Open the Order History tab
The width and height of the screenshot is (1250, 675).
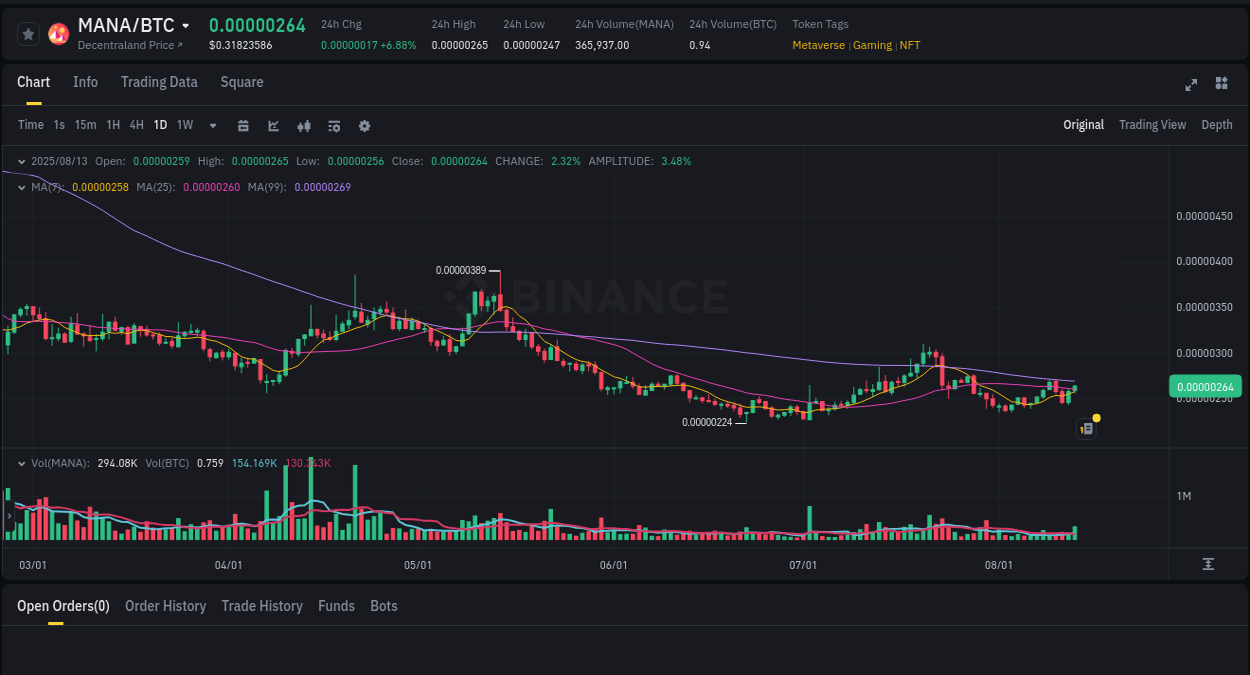(x=165, y=605)
